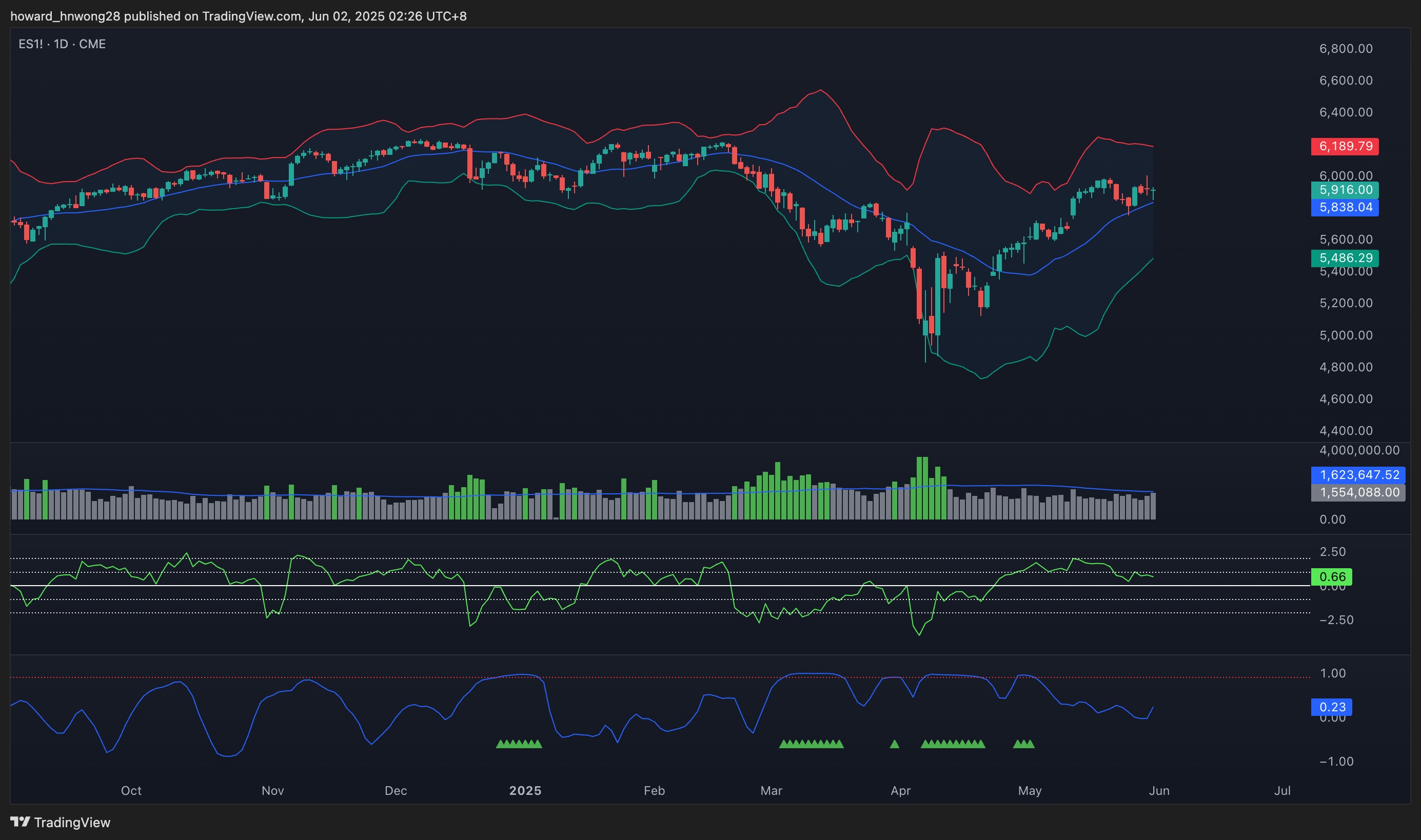This screenshot has height=840, width=1421.
Task: Click the red 6,189.79 upper band price tag
Action: [x=1345, y=146]
